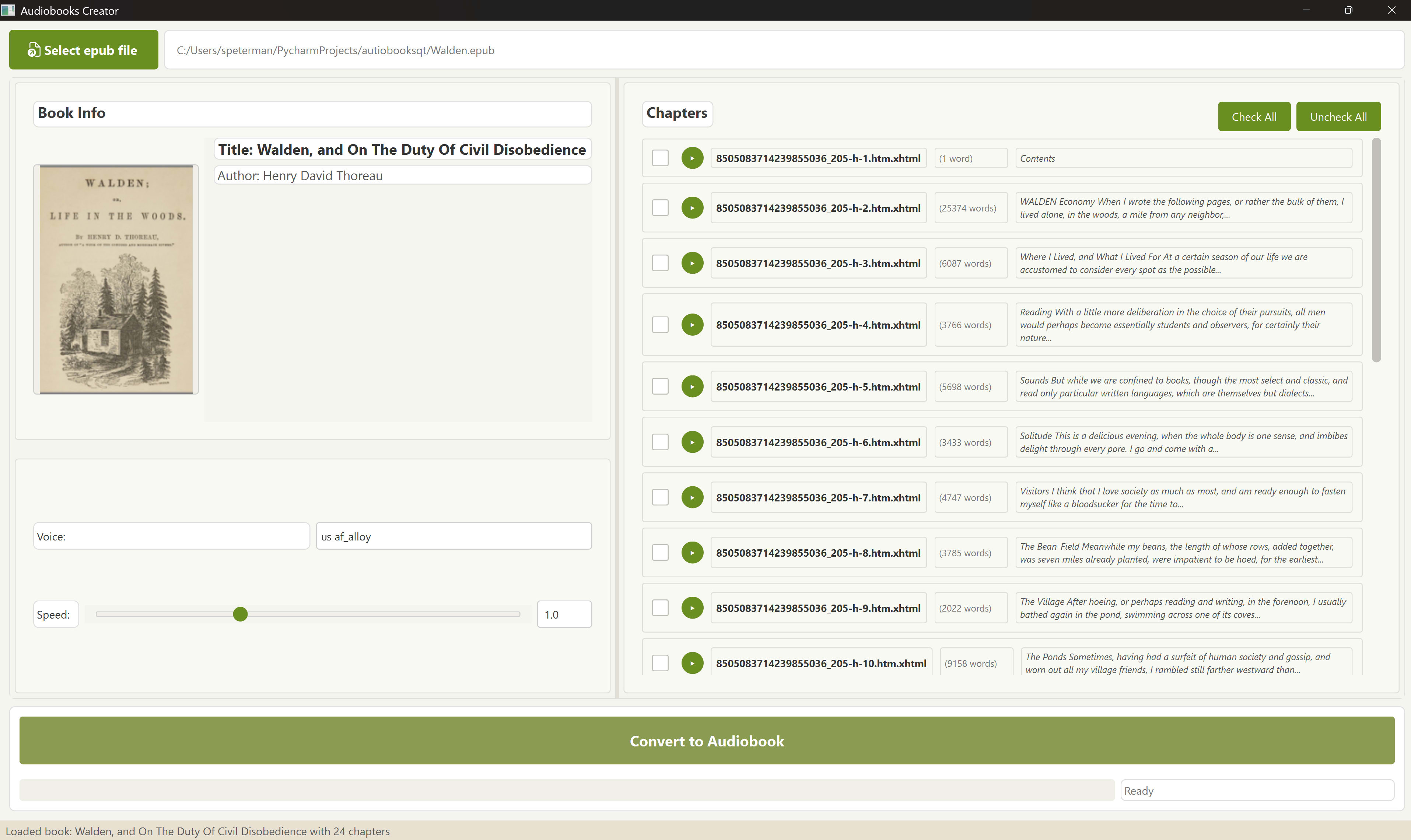Check The Bean-Field chapter

pos(660,553)
